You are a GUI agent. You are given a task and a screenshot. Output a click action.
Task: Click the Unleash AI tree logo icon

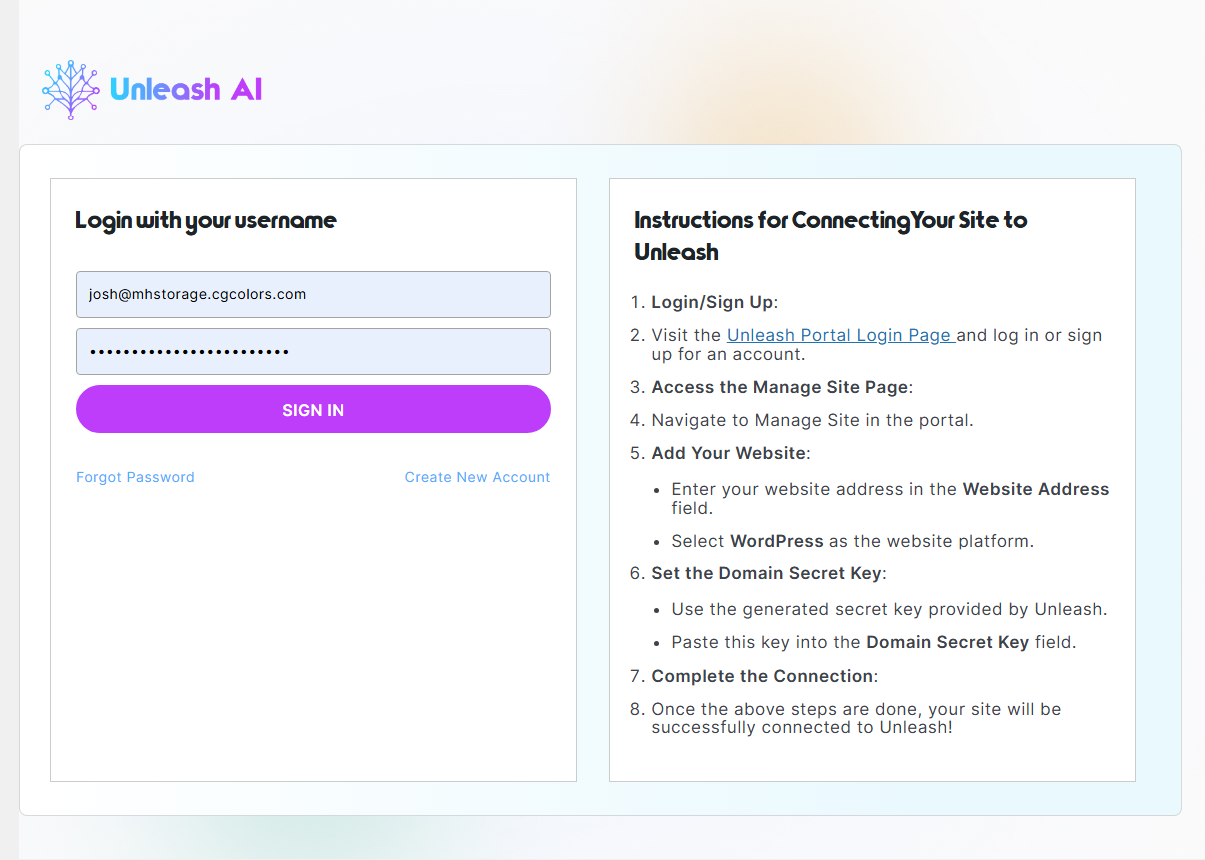coord(71,90)
